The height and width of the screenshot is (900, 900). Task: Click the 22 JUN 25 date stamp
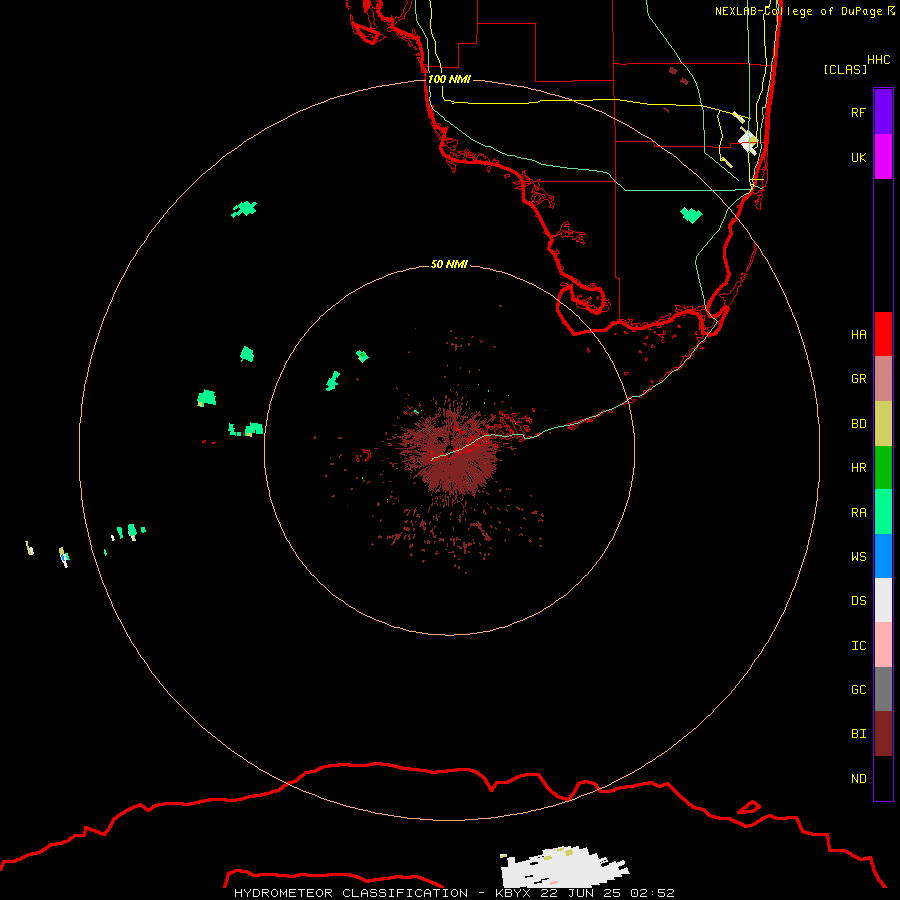pos(580,893)
